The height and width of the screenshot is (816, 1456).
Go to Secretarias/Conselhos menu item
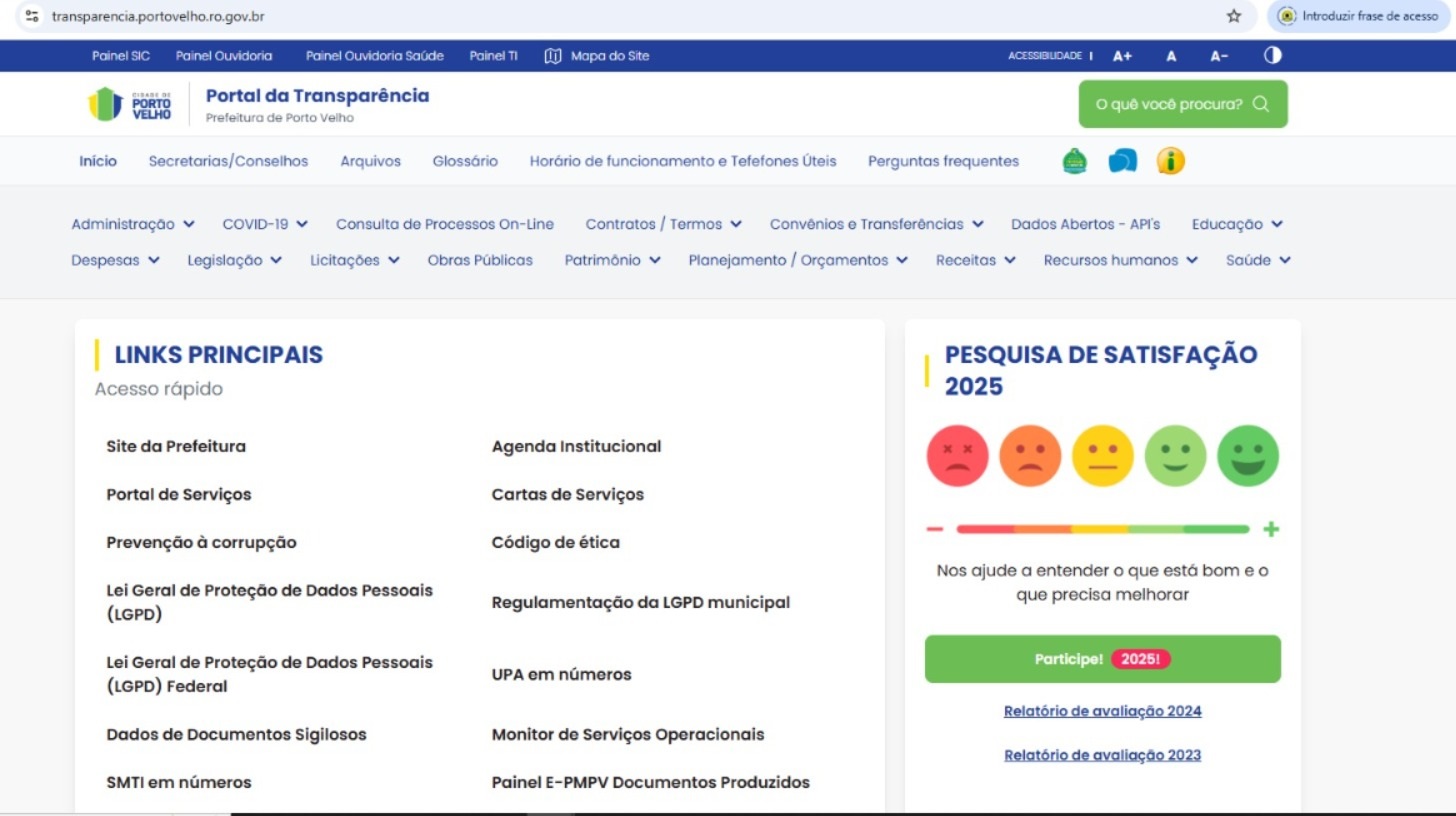[x=228, y=161]
